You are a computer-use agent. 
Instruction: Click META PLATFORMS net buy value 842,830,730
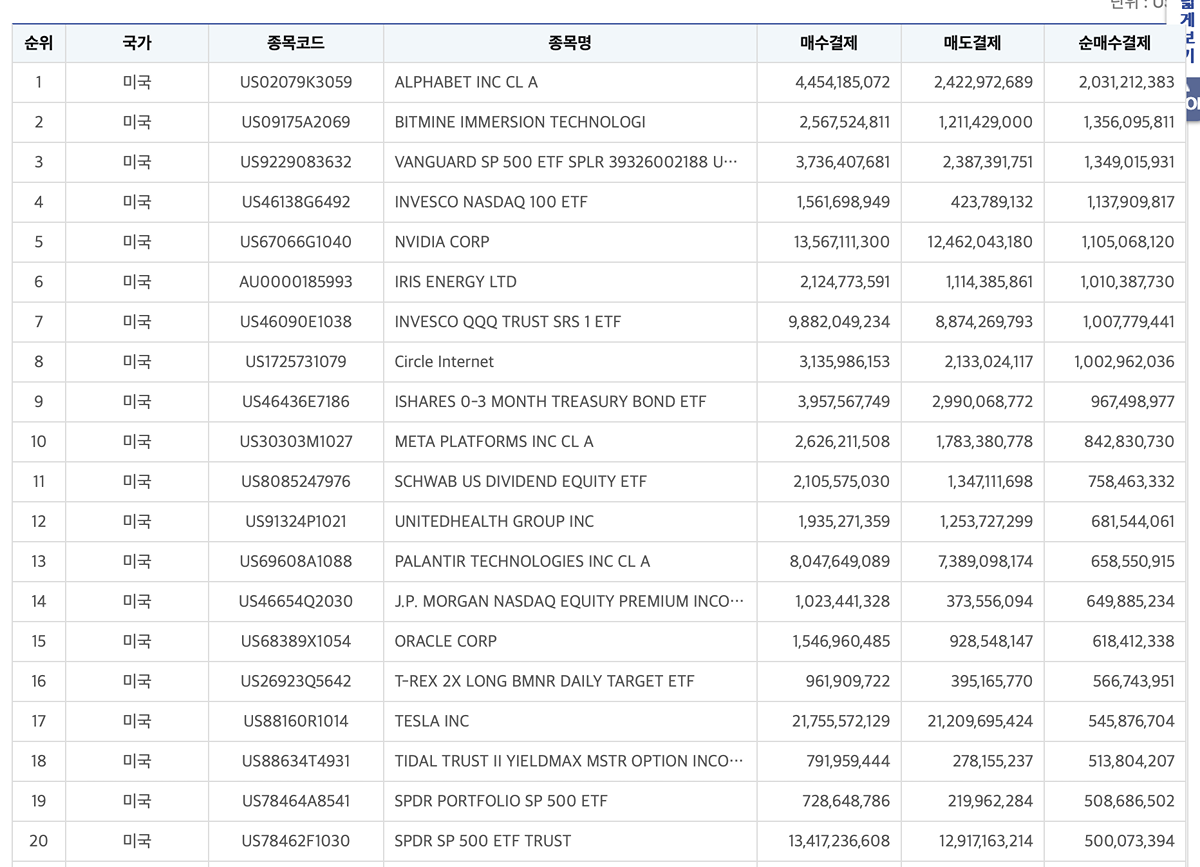click(x=1129, y=441)
